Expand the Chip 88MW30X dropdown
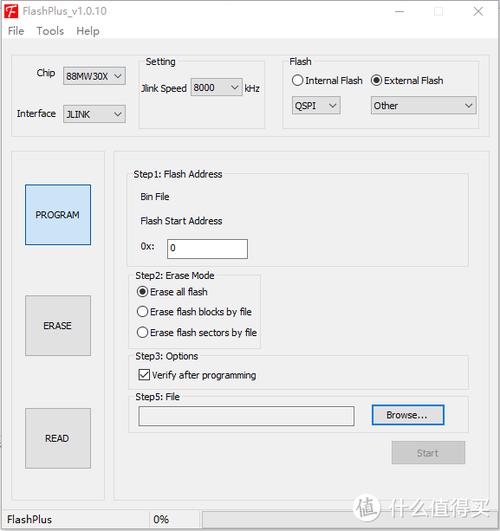Viewport: 500px width, 531px height. pyautogui.click(x=94, y=76)
